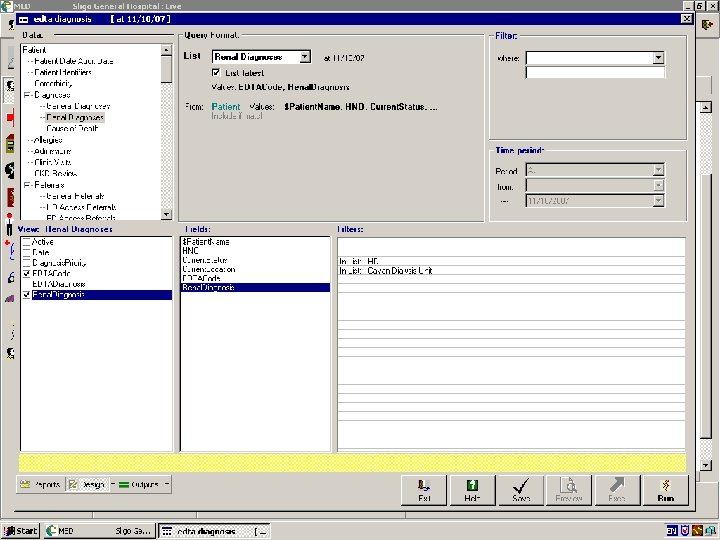720x540 pixels.
Task: Save the query with the checkmark button
Action: tap(521, 490)
